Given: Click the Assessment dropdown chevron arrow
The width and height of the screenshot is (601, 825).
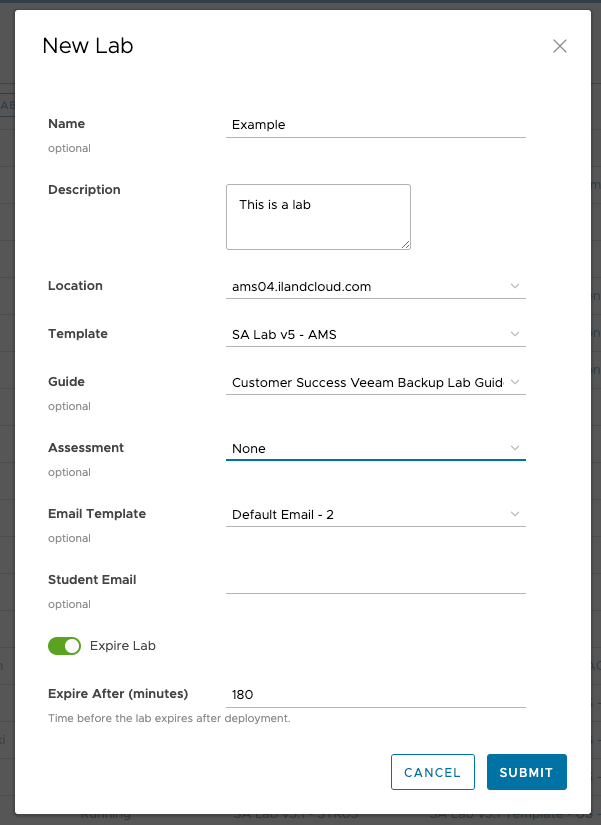Looking at the screenshot, I should point(515,448).
